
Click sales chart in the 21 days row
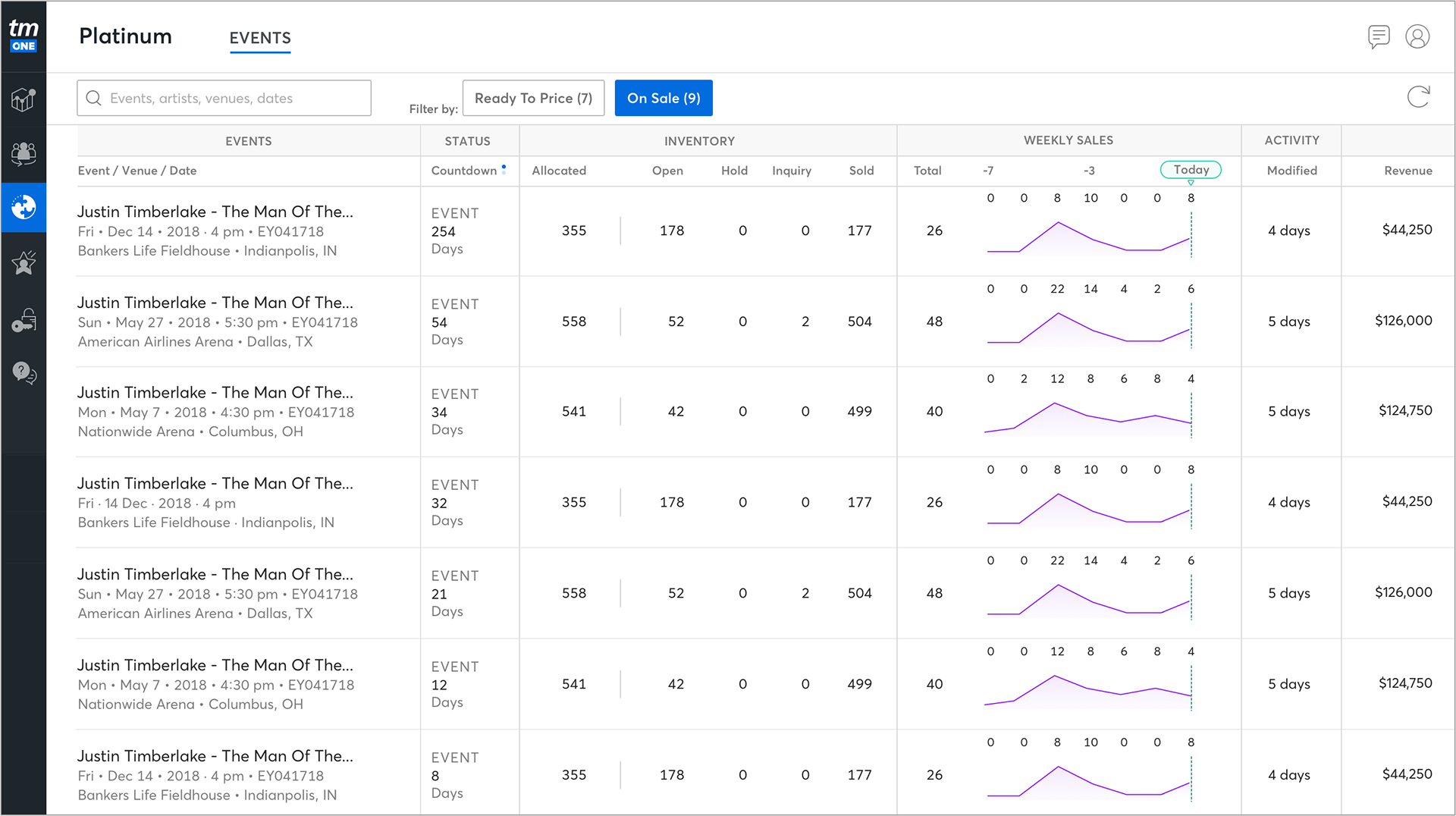pyautogui.click(x=1089, y=599)
